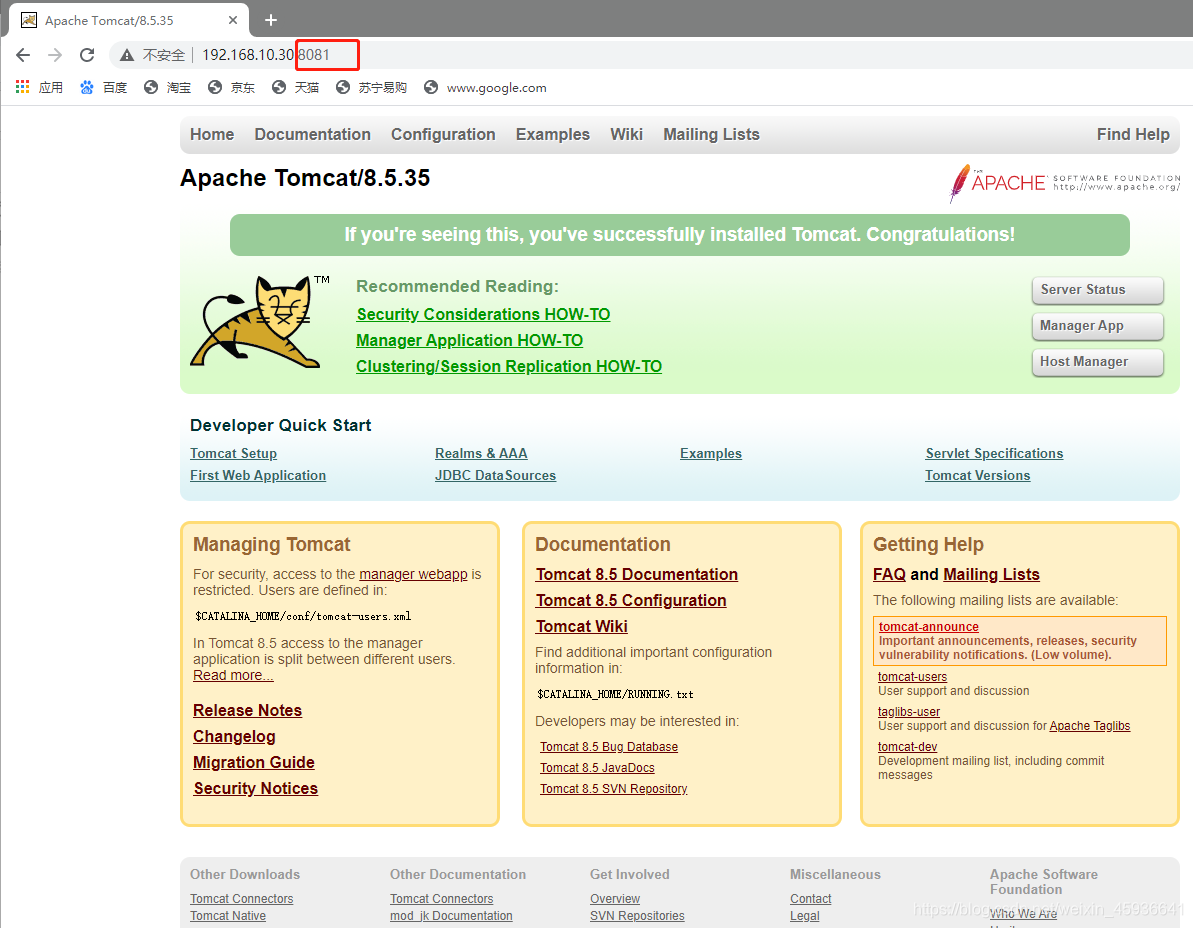Click the not-secure warning triangle icon
The width and height of the screenshot is (1193, 928).
pyautogui.click(x=127, y=55)
